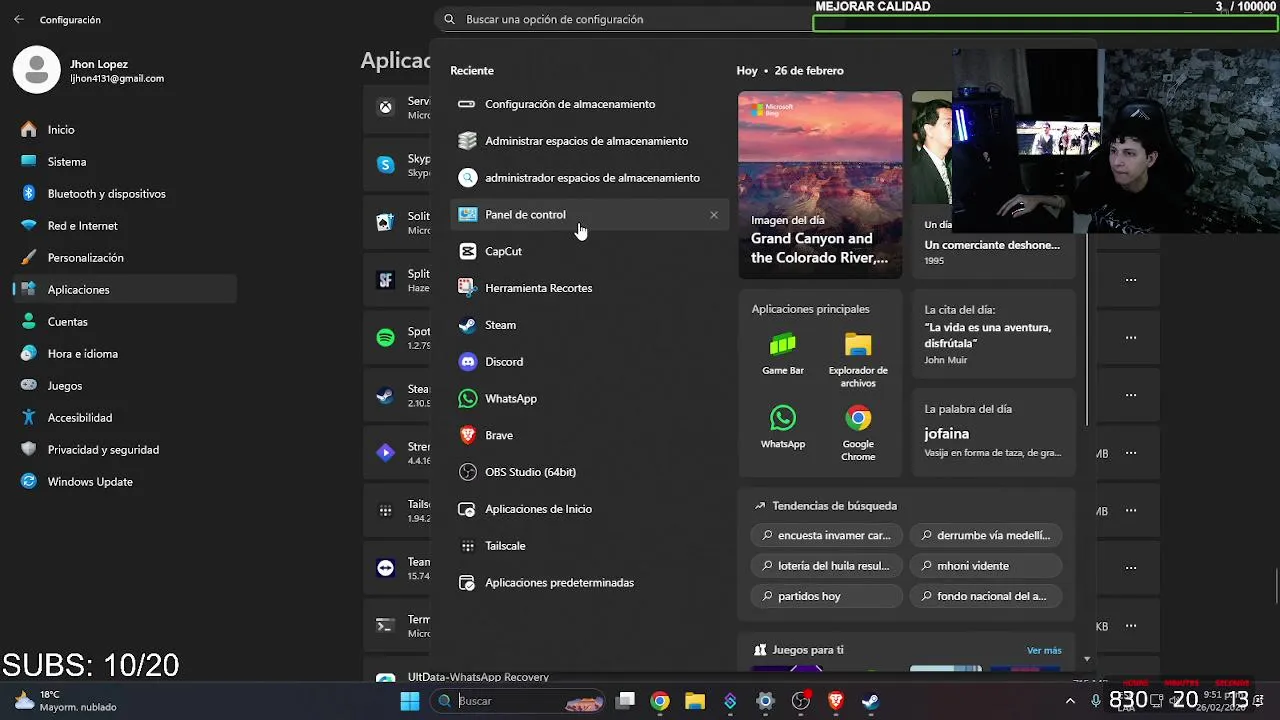Screen dimensions: 1280x720
Task: Open WhatsApp in the recent list
Action: click(x=589, y=398)
